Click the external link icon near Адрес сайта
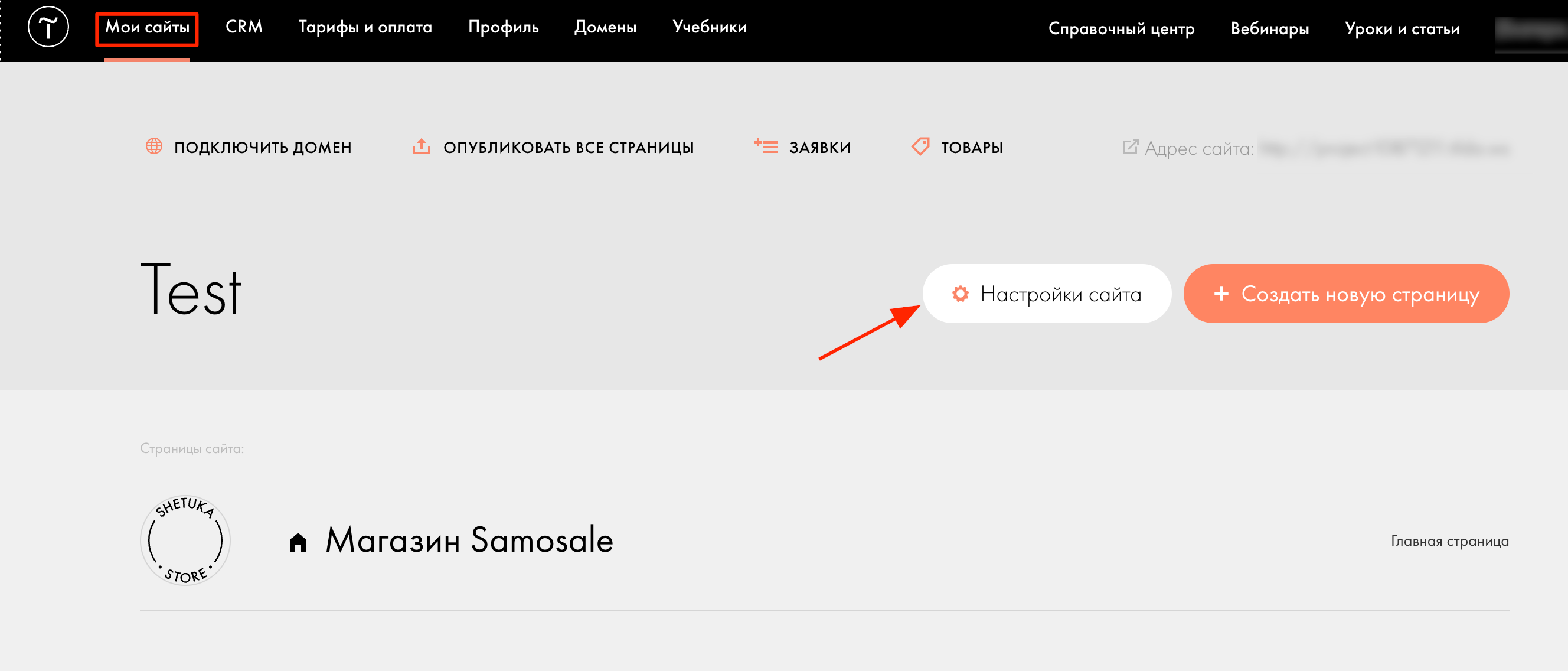Viewport: 1568px width, 671px height. [1131, 146]
